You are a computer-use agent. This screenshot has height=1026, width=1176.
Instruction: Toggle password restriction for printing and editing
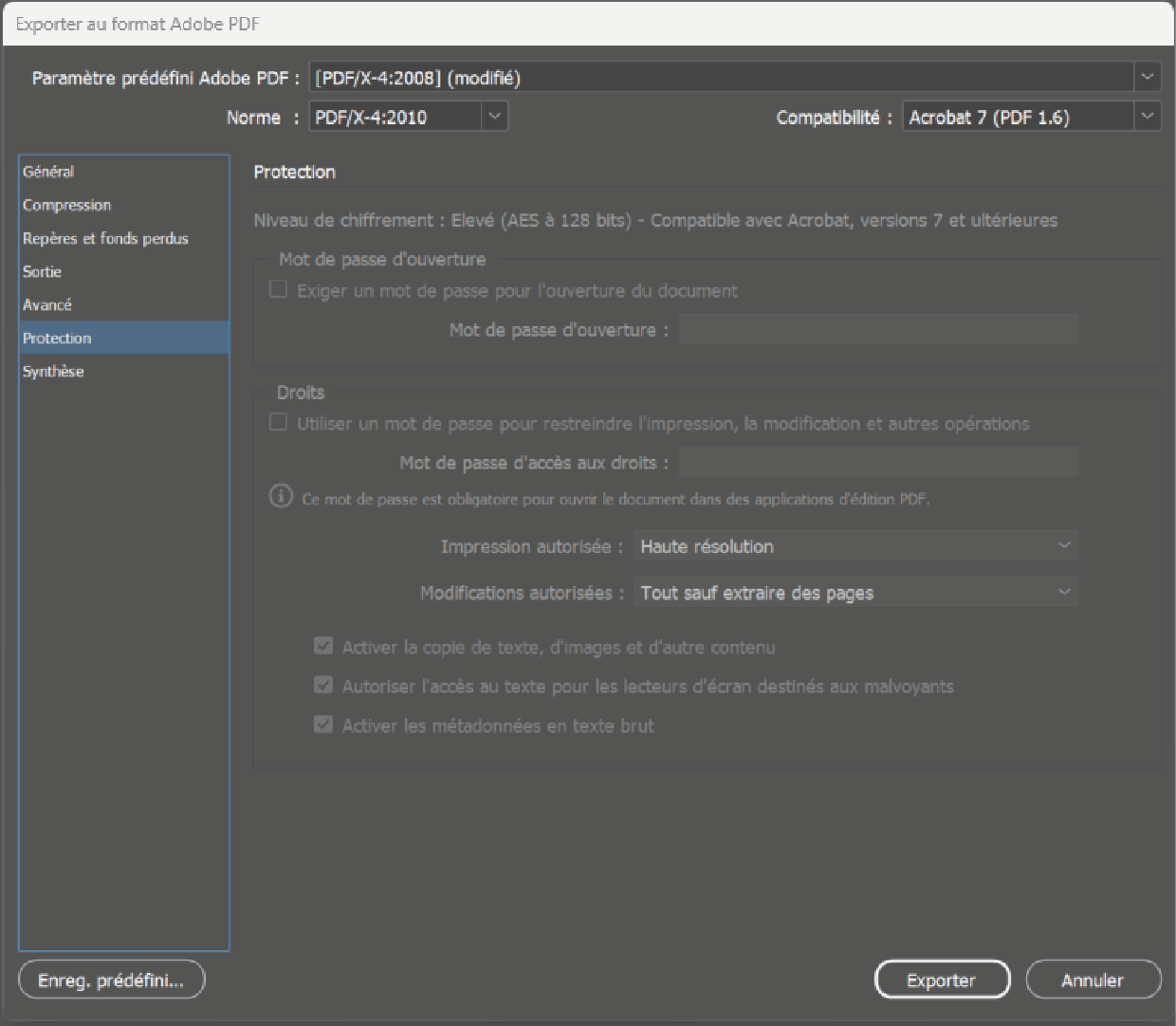tap(279, 422)
